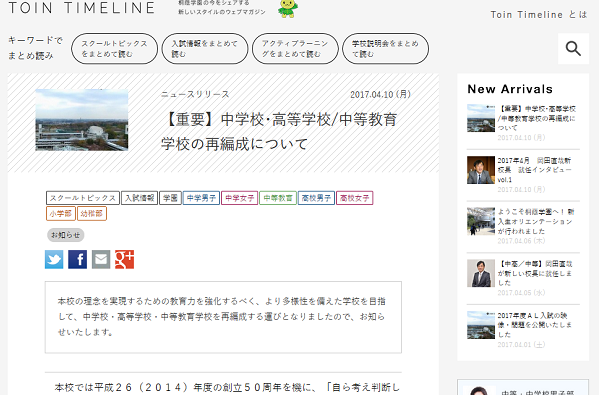
Task: Click 'キーワードでまとめ読み' label
Action: tap(35, 48)
